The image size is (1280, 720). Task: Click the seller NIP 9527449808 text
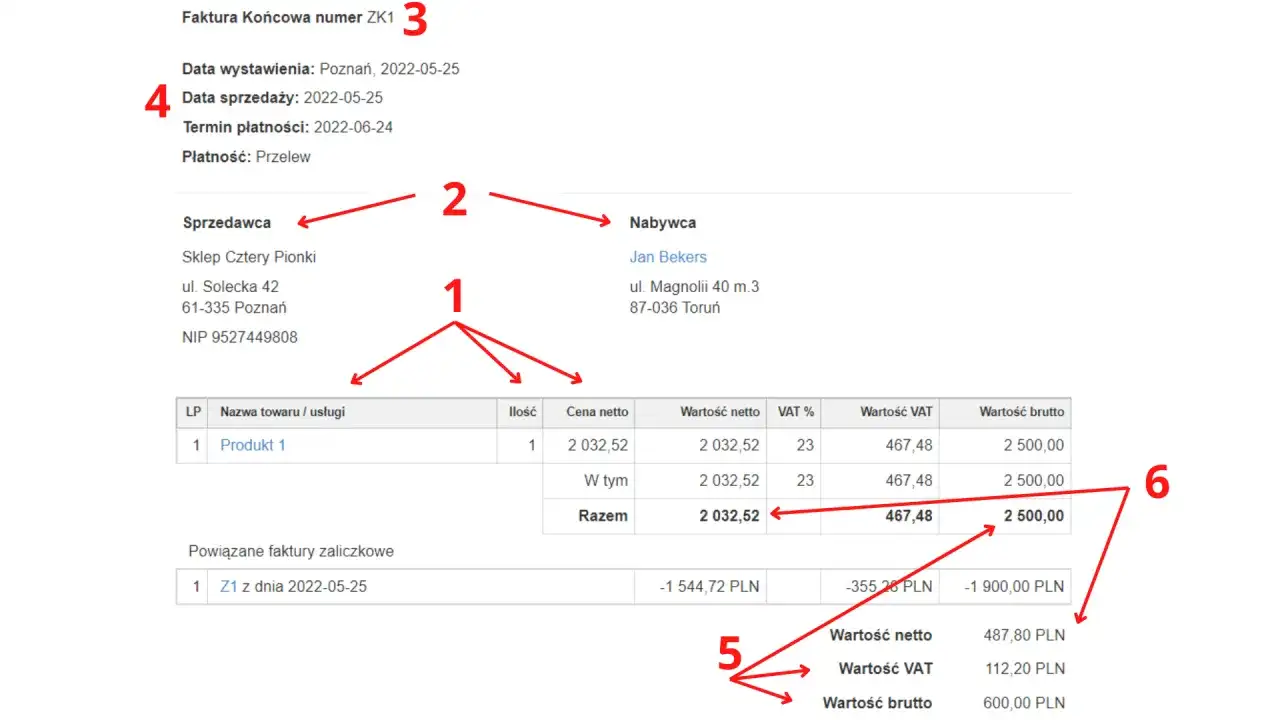pyautogui.click(x=239, y=337)
